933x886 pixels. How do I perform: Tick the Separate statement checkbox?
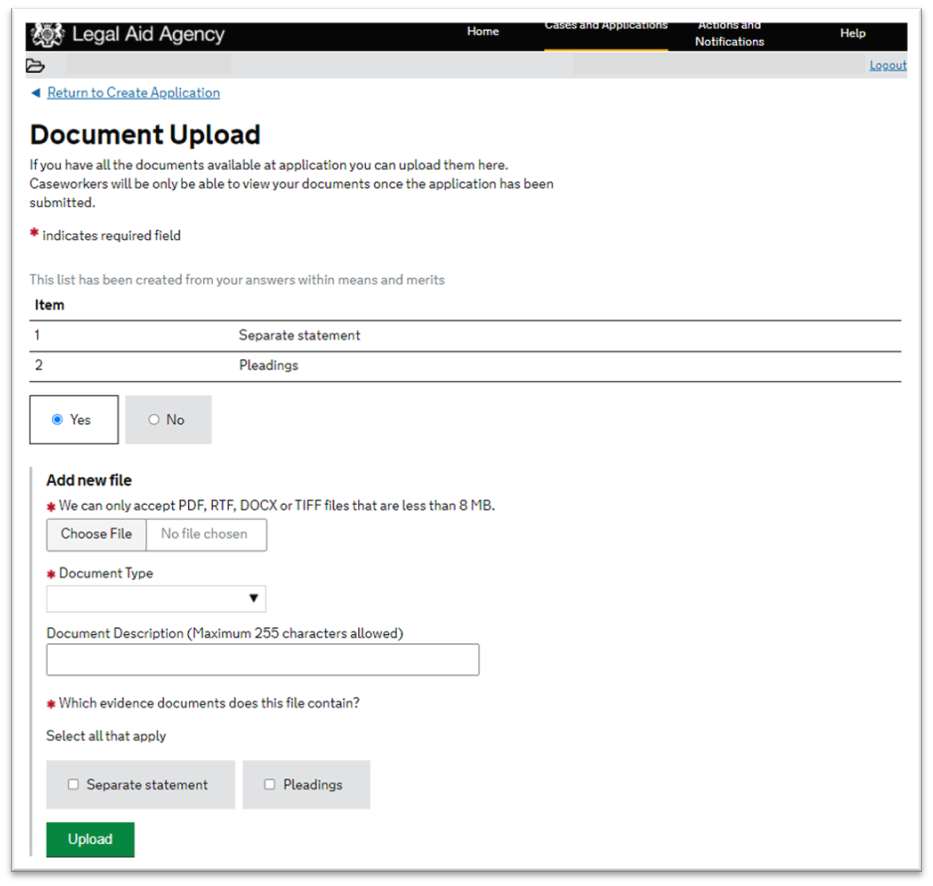pos(73,785)
